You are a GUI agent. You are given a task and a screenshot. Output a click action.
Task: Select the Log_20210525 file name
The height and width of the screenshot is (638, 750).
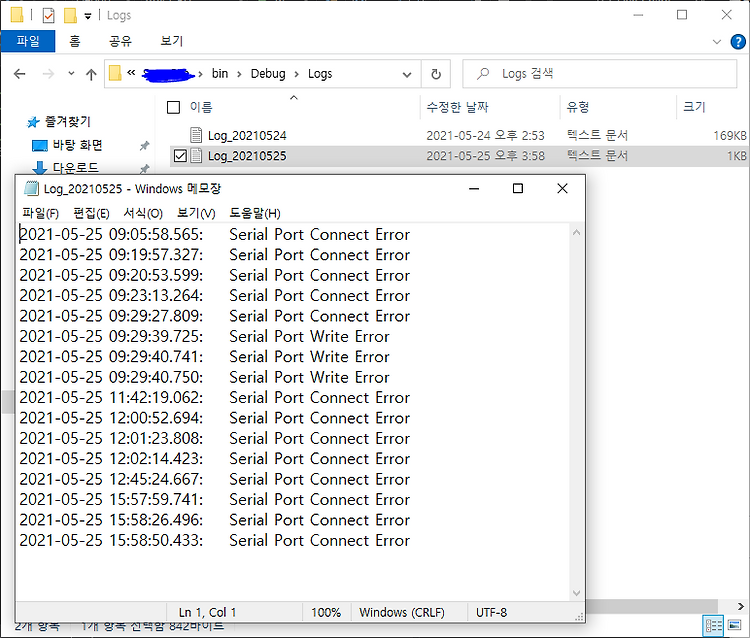[247, 156]
